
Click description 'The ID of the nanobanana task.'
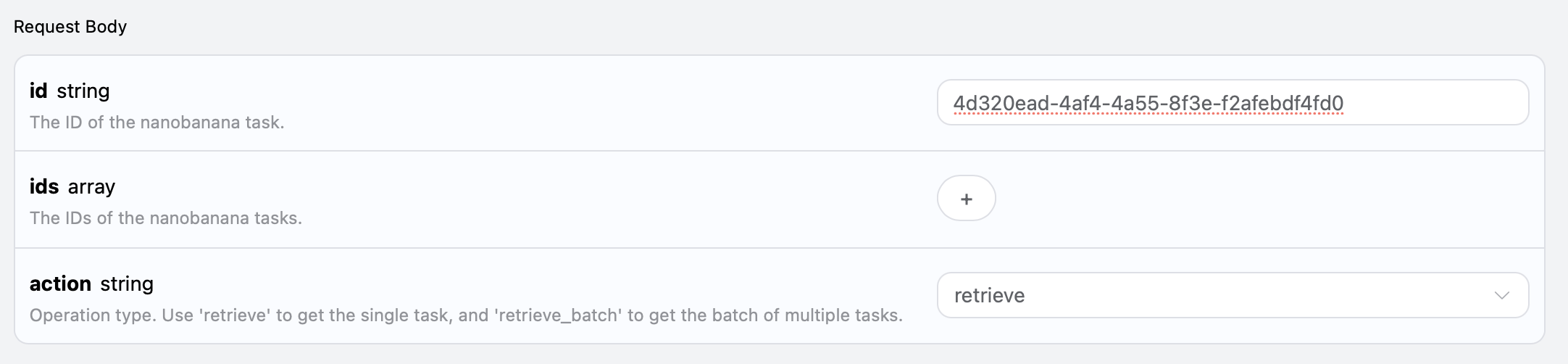click(x=157, y=123)
